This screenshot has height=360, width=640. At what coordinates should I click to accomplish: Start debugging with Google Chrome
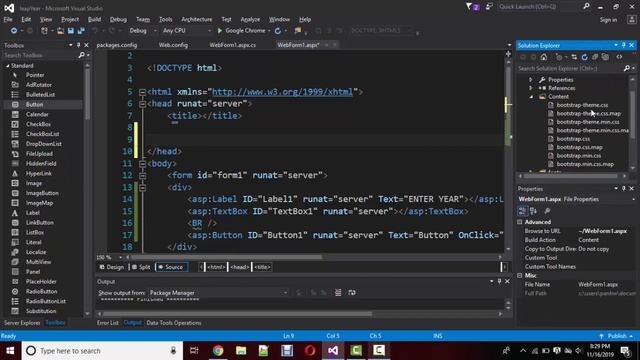point(242,31)
